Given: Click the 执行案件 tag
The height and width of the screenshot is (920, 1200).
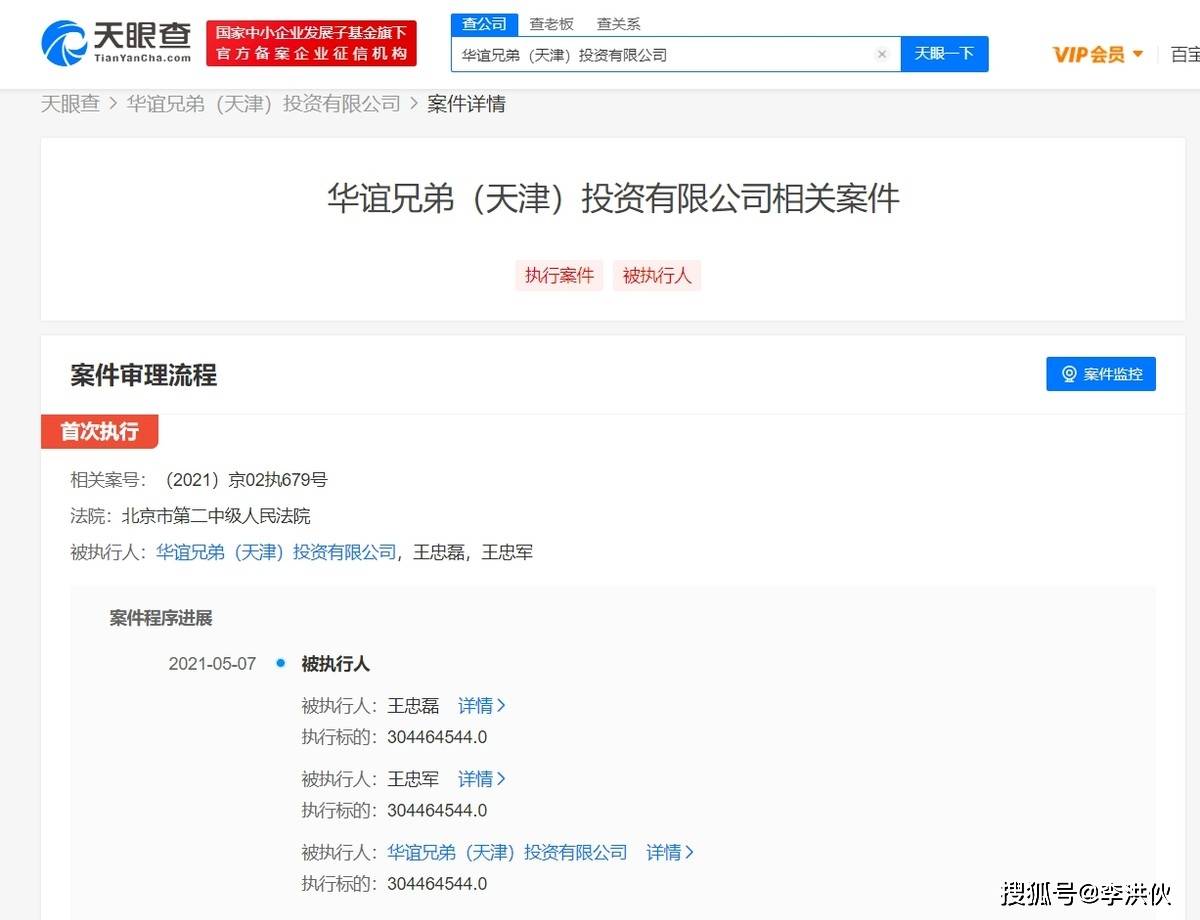Looking at the screenshot, I should coord(559,275).
